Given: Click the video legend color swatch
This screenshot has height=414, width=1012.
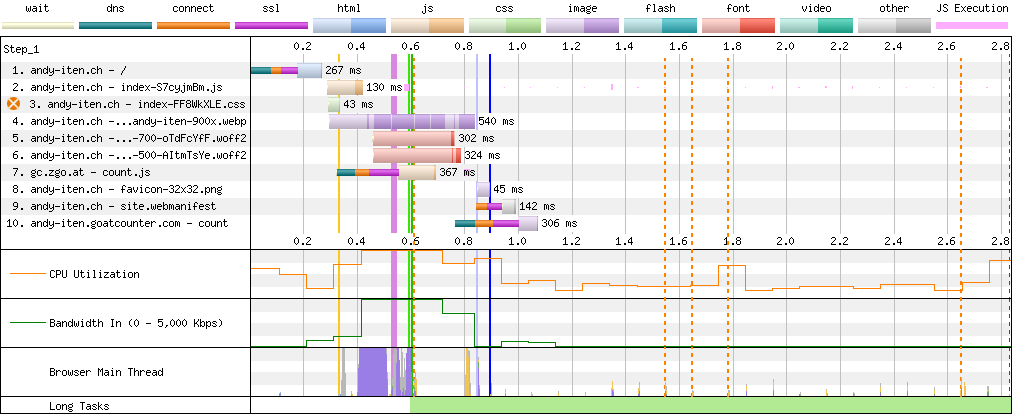Looking at the screenshot, I should (816, 25).
